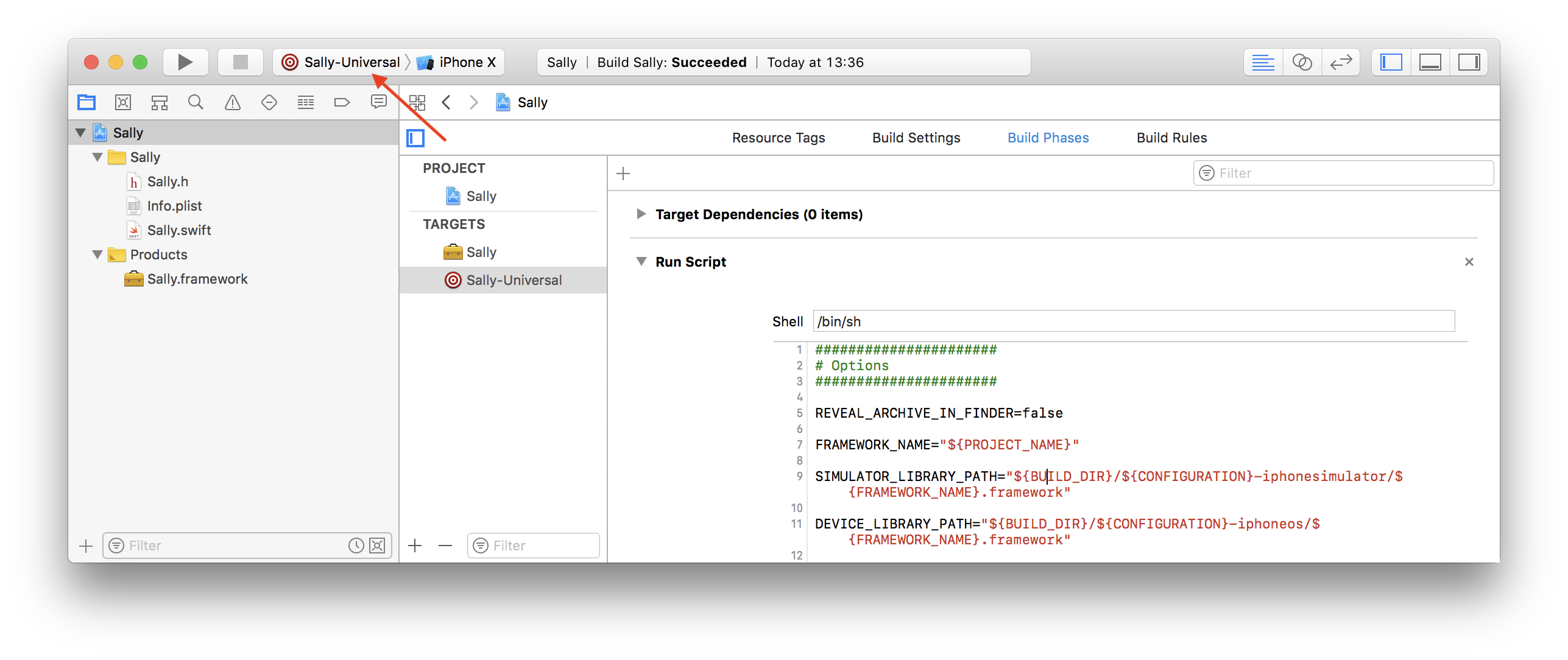Screen dimensions: 1568x660
Task: Delete the Run Script phase
Action: coord(1469,262)
